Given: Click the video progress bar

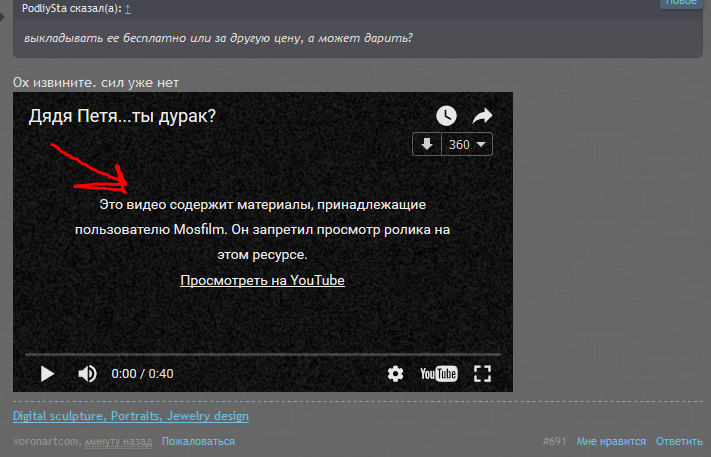Looking at the screenshot, I should pos(260,354).
